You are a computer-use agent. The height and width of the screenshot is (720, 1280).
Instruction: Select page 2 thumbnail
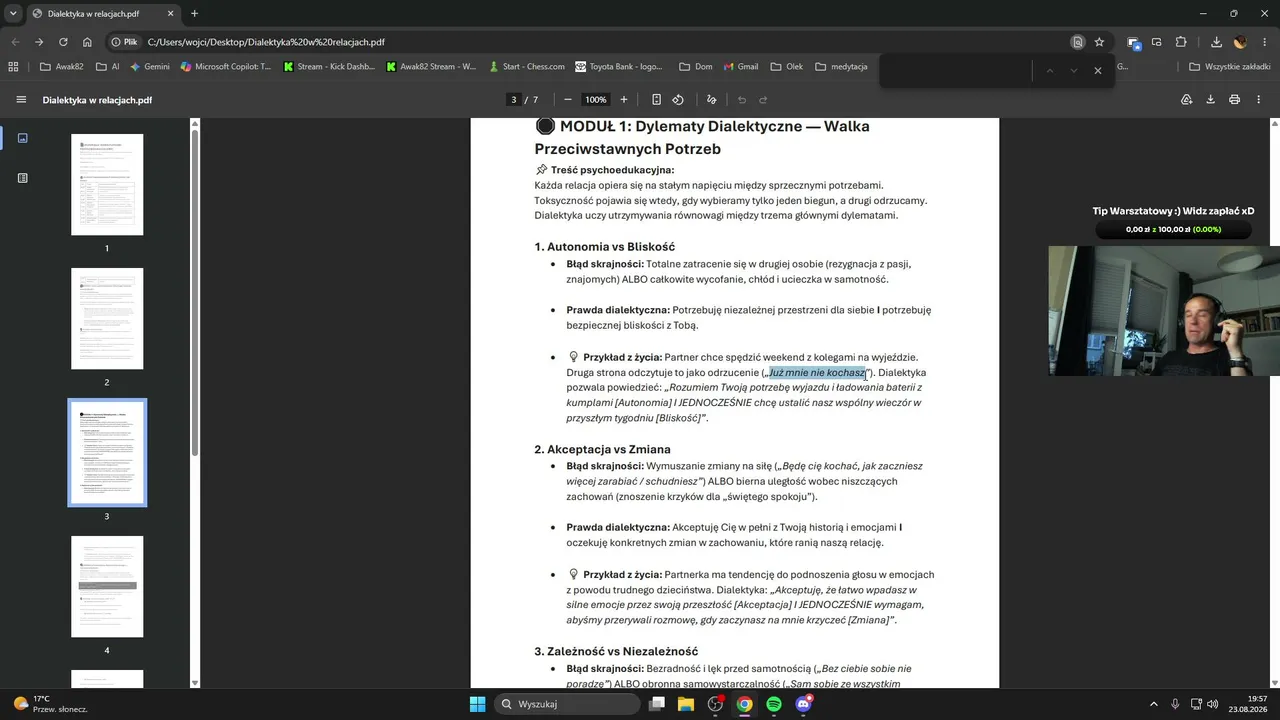click(107, 319)
